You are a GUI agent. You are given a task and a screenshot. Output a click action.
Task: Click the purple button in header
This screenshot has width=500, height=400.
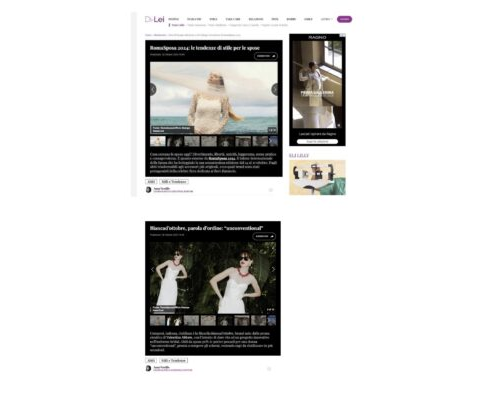pos(344,19)
